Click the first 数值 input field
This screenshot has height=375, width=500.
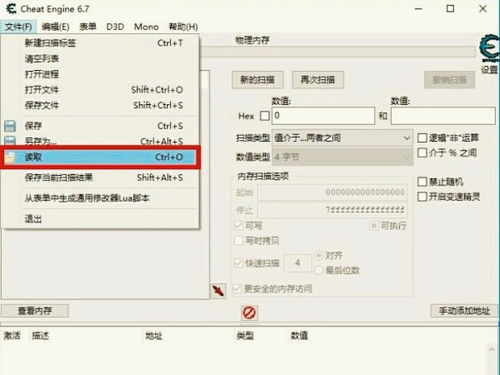pyautogui.click(x=323, y=116)
